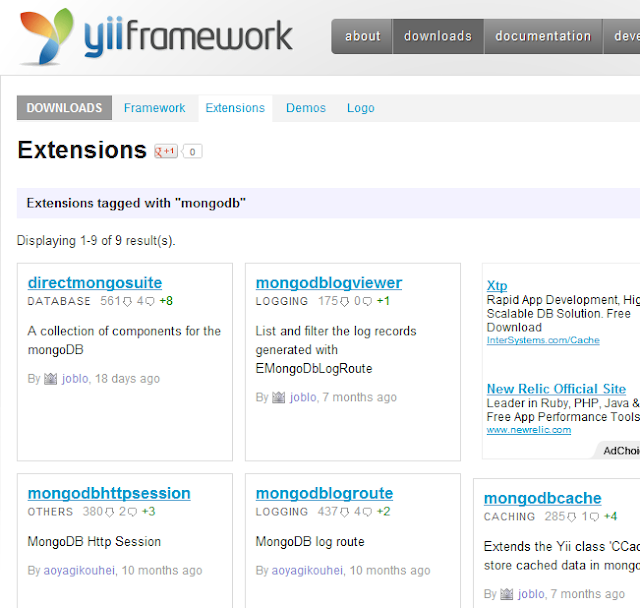Click the Yii framework logo
The image size is (640, 608).
[x=156, y=37]
